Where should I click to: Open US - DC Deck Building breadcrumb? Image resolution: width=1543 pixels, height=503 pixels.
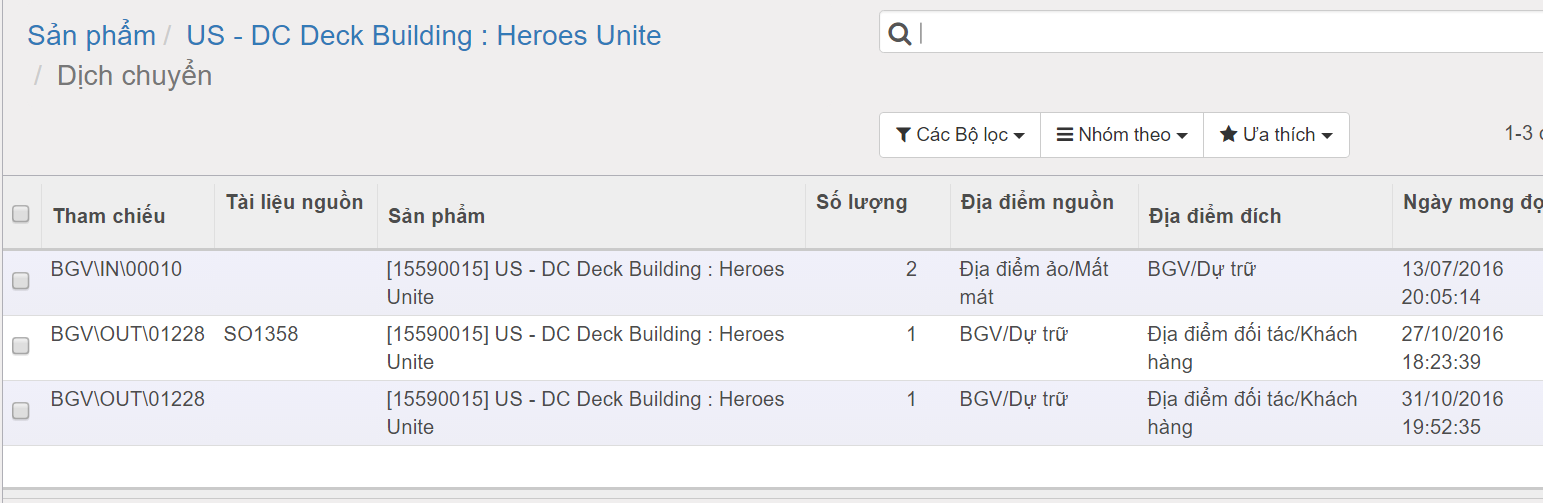424,36
